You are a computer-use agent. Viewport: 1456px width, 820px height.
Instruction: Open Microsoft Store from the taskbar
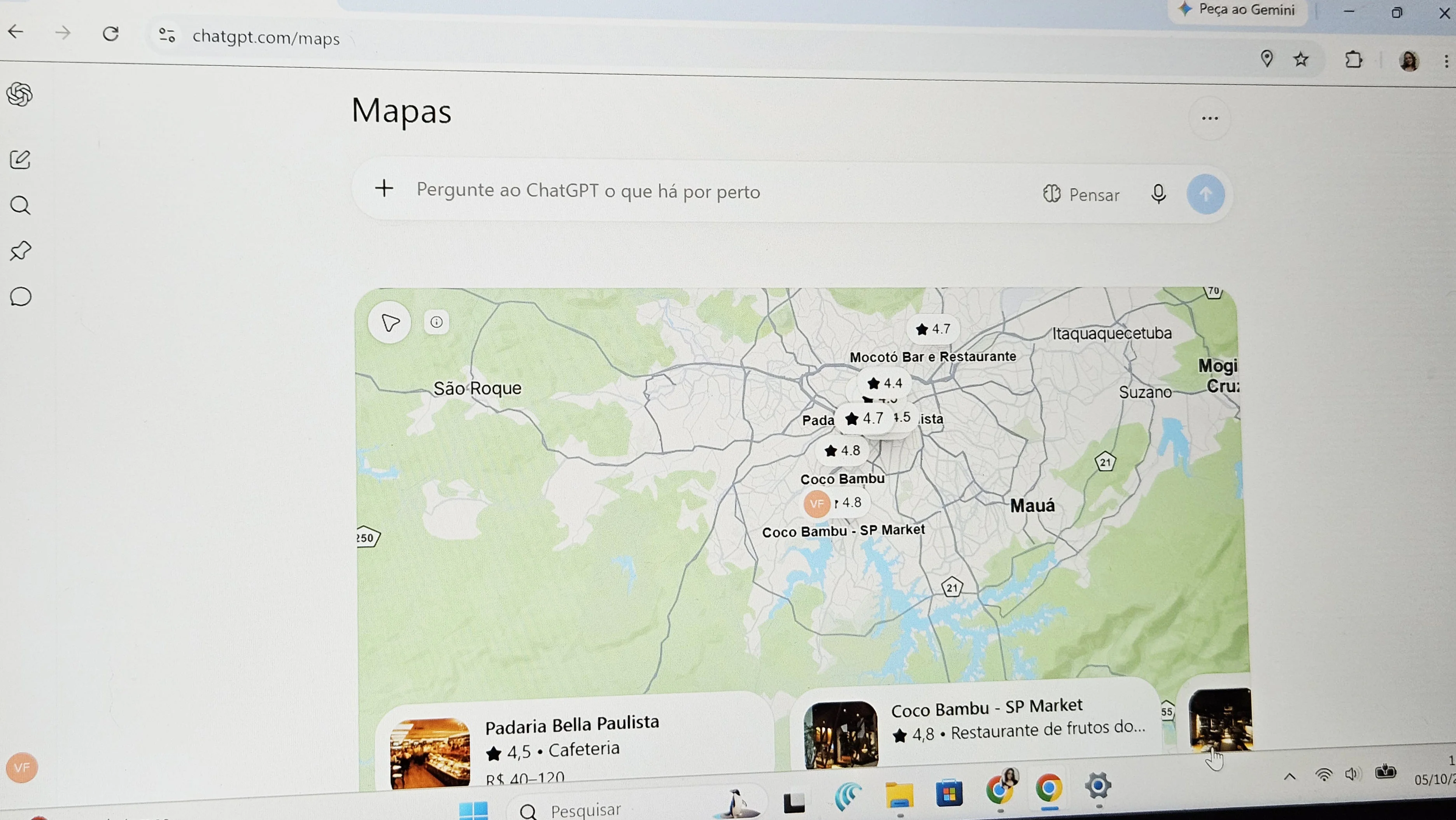point(949,792)
